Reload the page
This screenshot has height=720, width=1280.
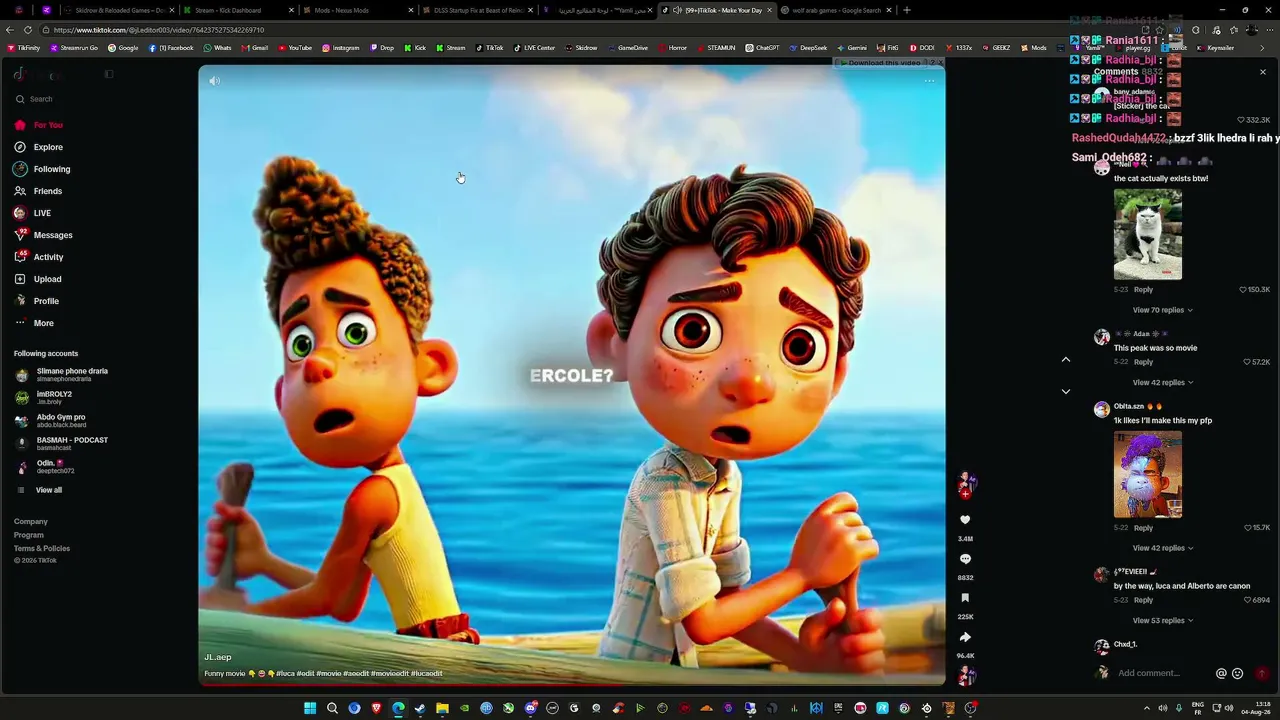click(x=28, y=30)
